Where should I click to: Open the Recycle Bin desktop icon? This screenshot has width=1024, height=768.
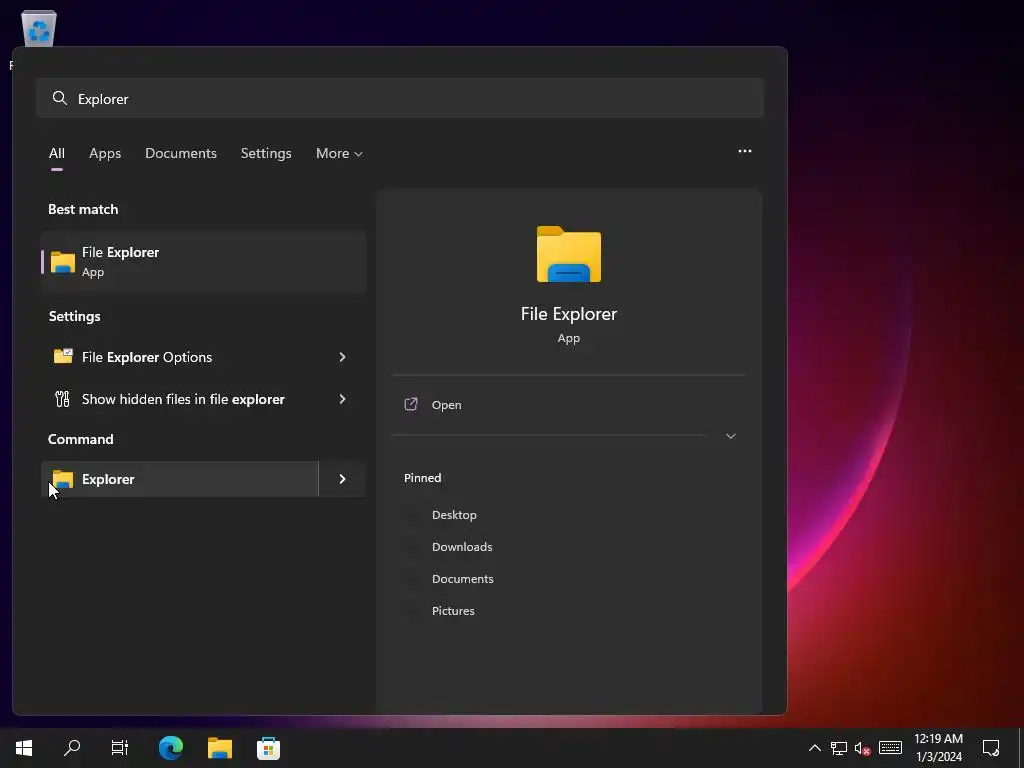[39, 28]
